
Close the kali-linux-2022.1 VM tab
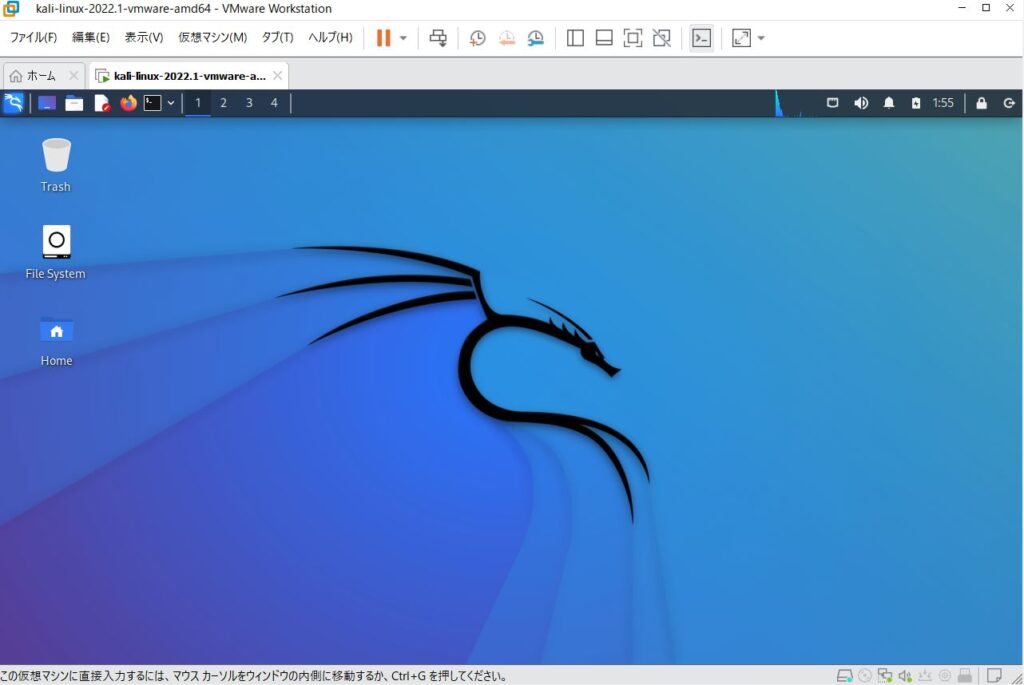point(278,76)
